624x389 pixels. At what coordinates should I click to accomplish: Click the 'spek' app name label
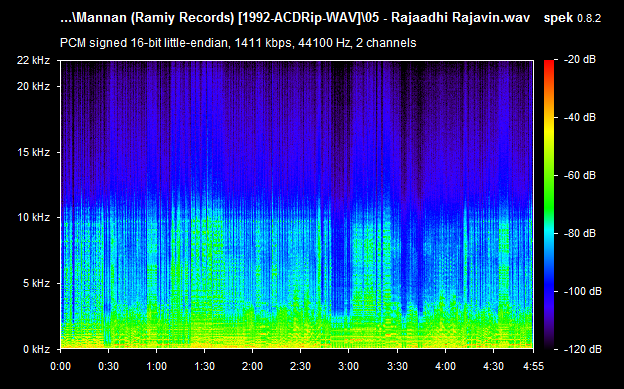[558, 18]
